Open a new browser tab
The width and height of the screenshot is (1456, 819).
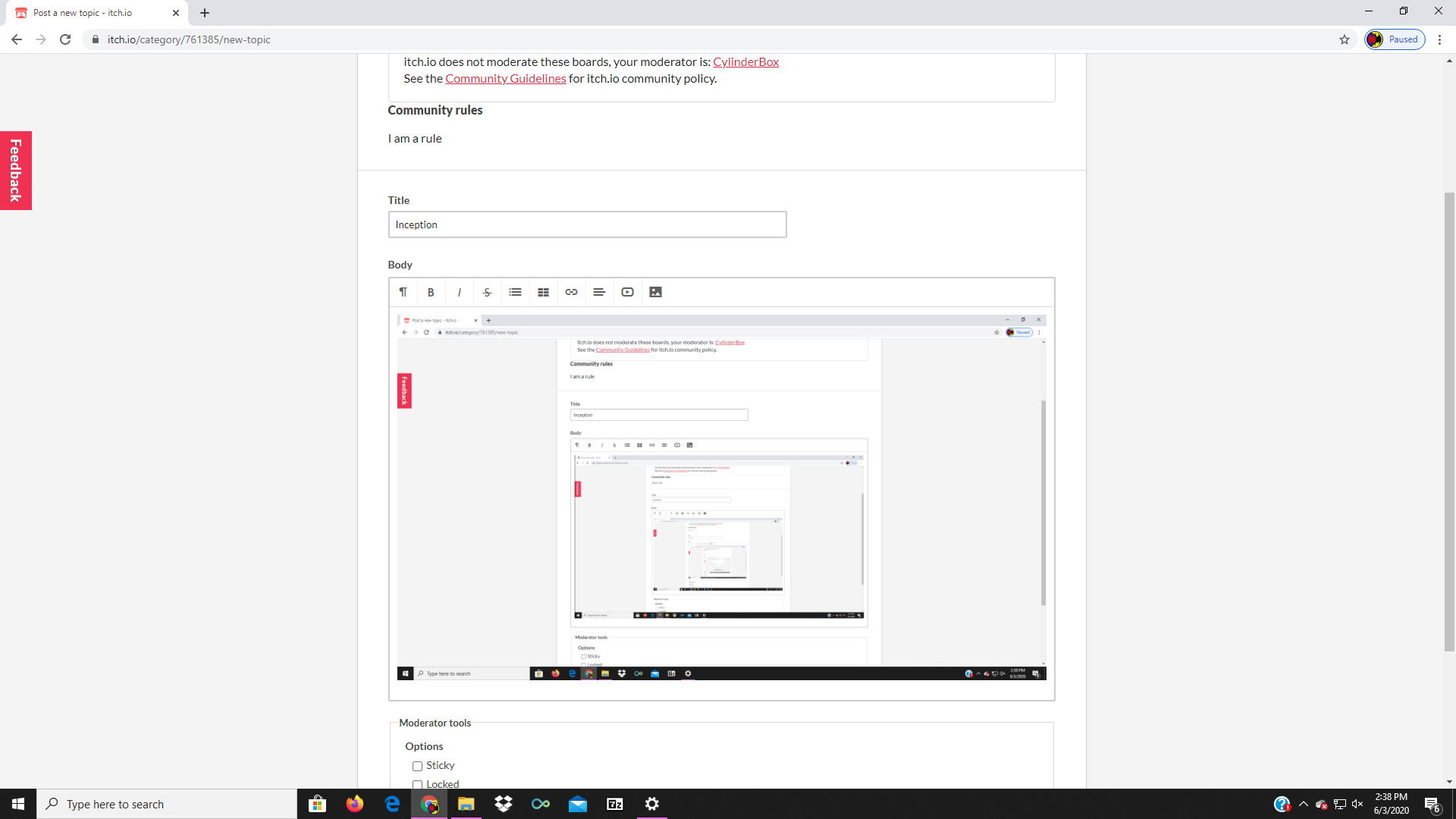(205, 13)
